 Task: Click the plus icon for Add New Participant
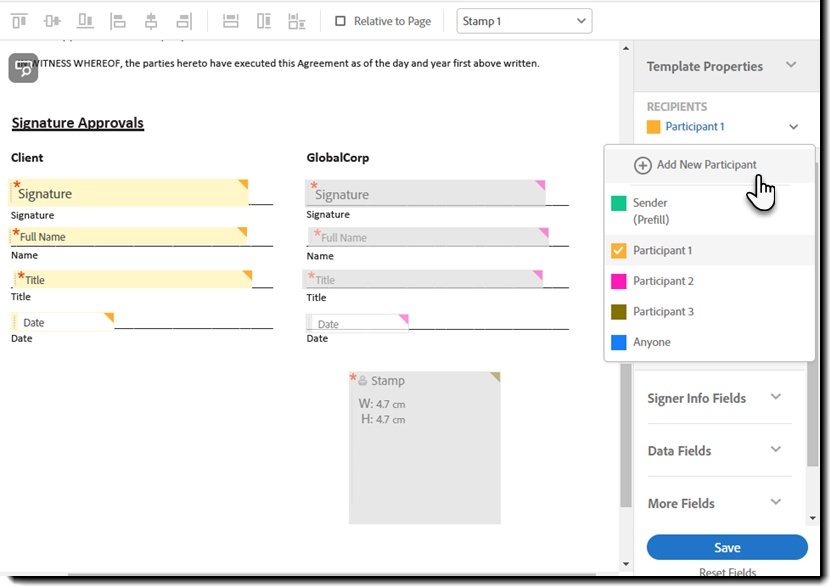pos(644,165)
